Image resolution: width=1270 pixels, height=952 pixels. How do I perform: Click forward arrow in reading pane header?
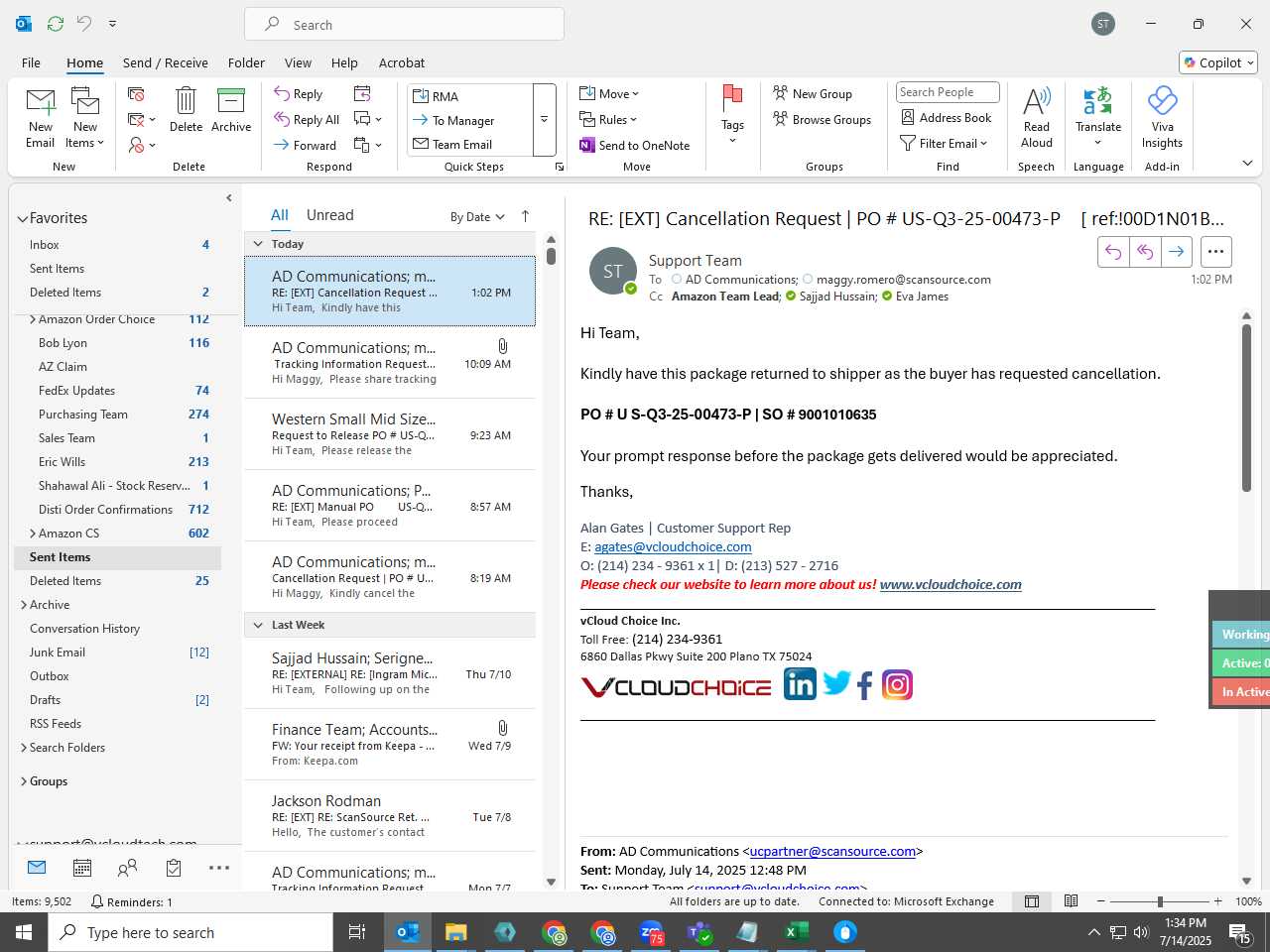[1177, 252]
